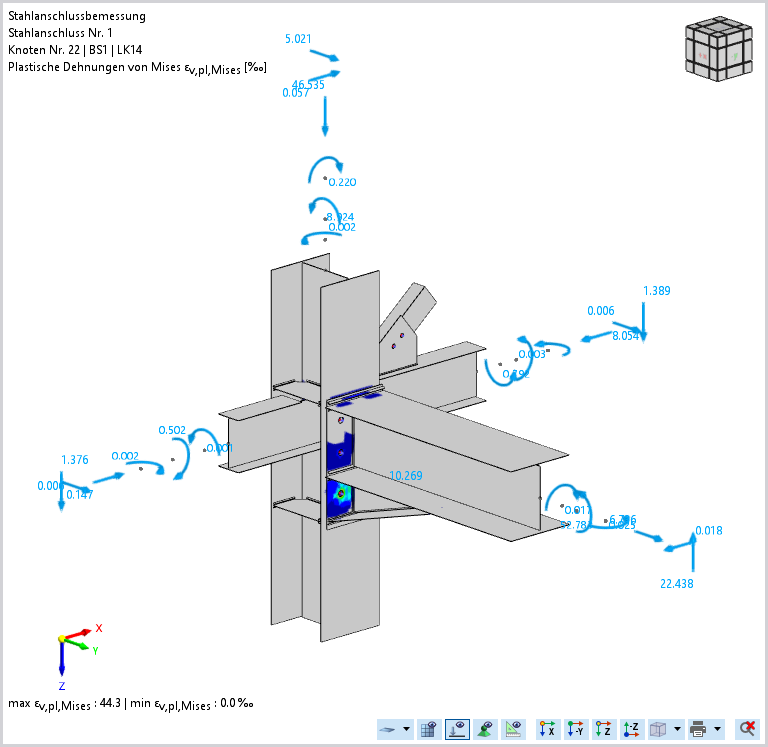Click the 0.220 moment label
Screen dimensions: 768x747
click(342, 182)
